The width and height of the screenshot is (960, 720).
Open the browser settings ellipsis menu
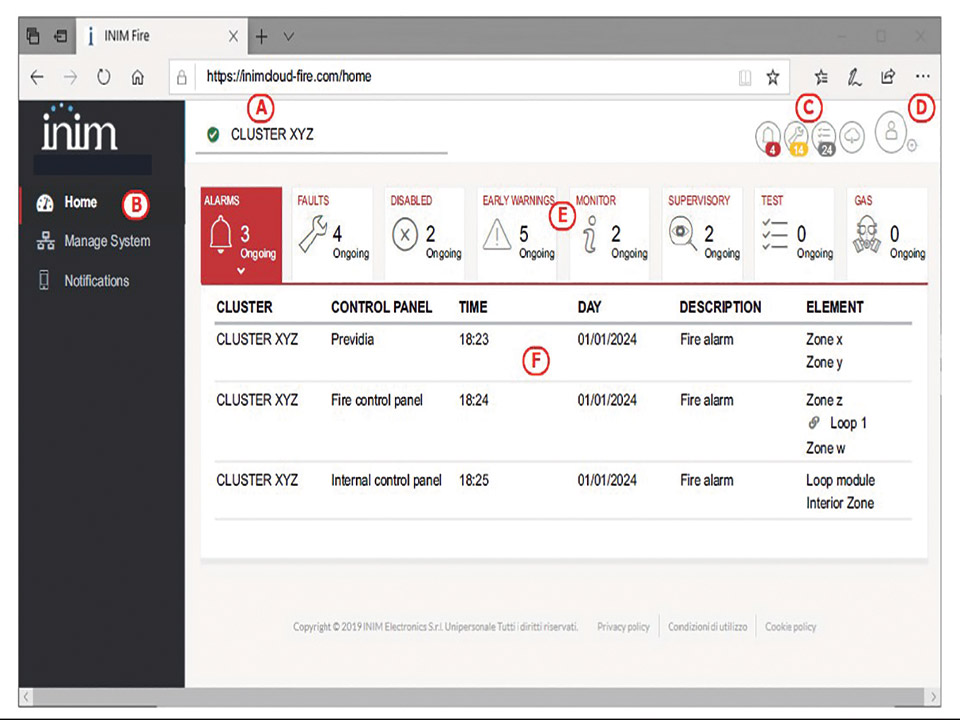922,77
